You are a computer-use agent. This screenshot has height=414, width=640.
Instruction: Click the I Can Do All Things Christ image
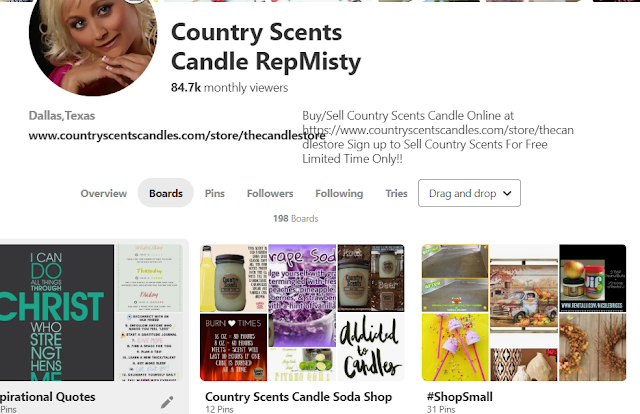point(57,313)
